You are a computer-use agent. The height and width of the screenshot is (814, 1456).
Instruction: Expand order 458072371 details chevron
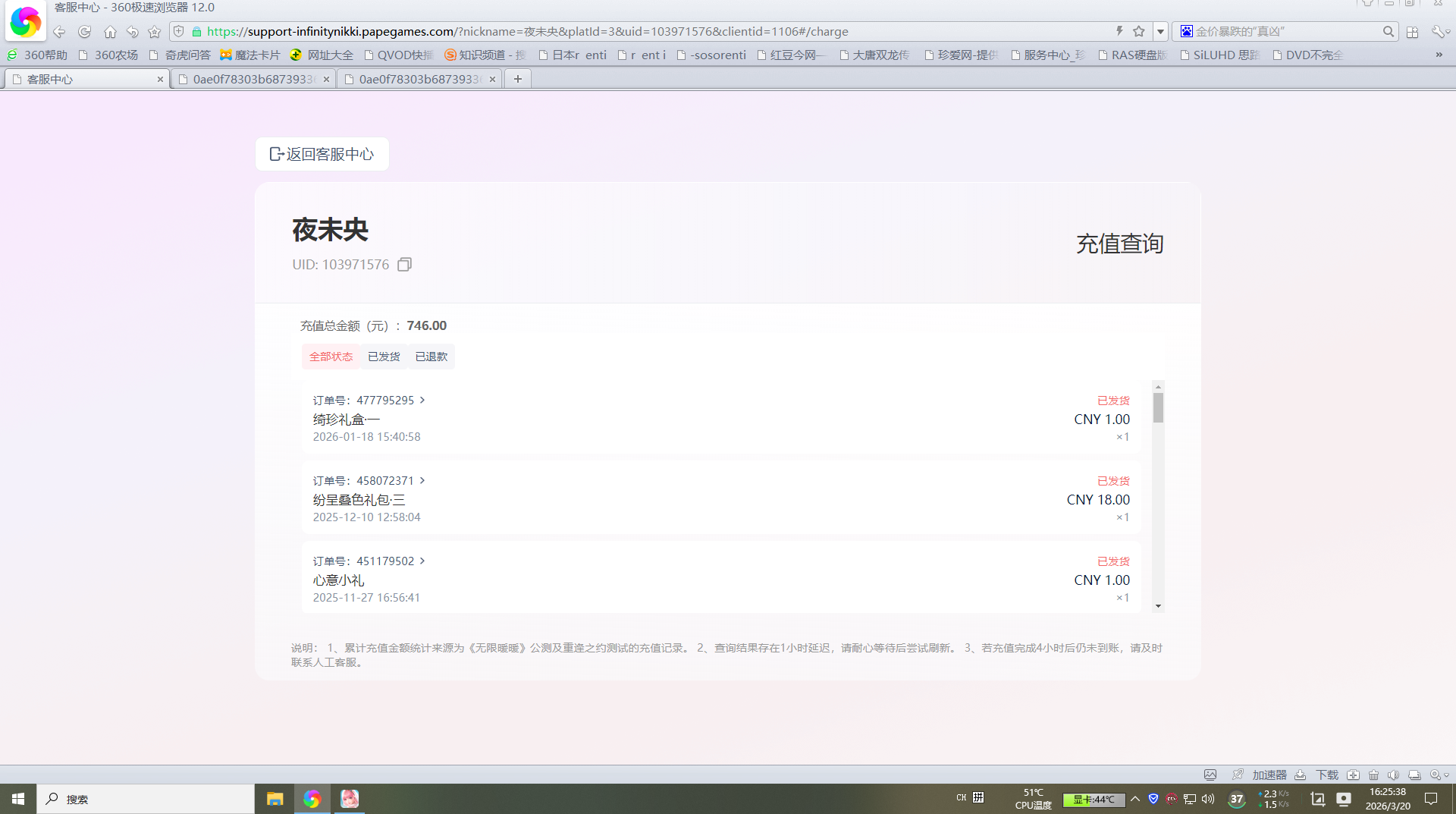click(x=422, y=480)
